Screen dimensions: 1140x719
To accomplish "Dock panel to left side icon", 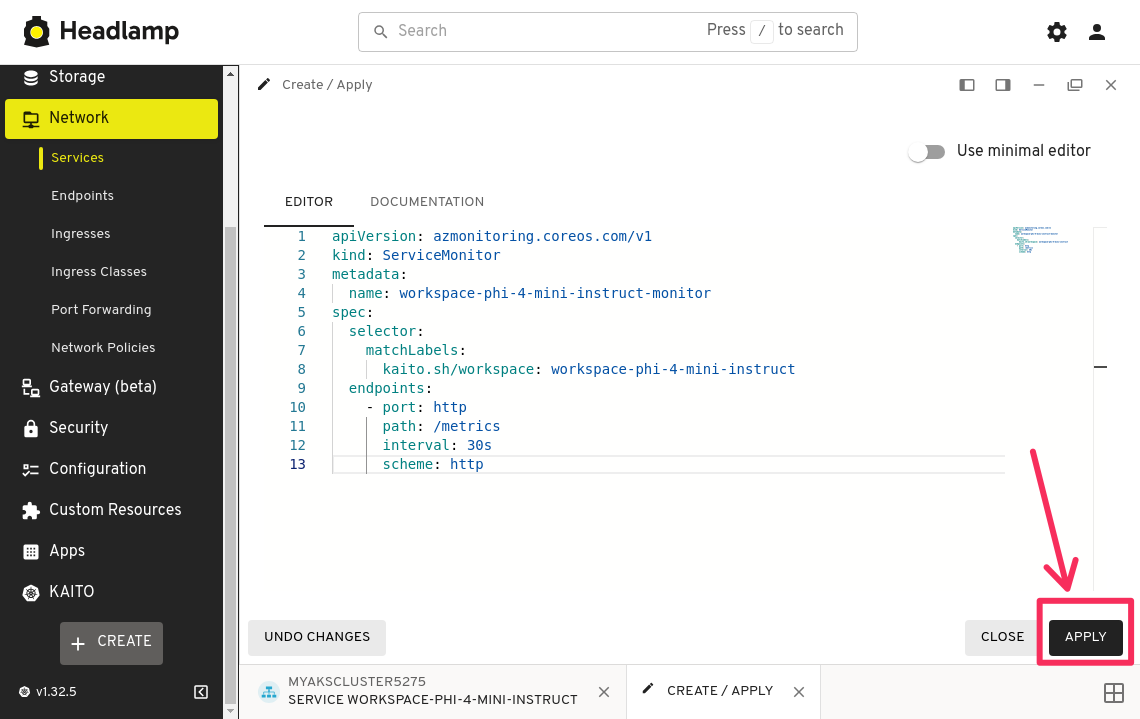I will click(967, 85).
